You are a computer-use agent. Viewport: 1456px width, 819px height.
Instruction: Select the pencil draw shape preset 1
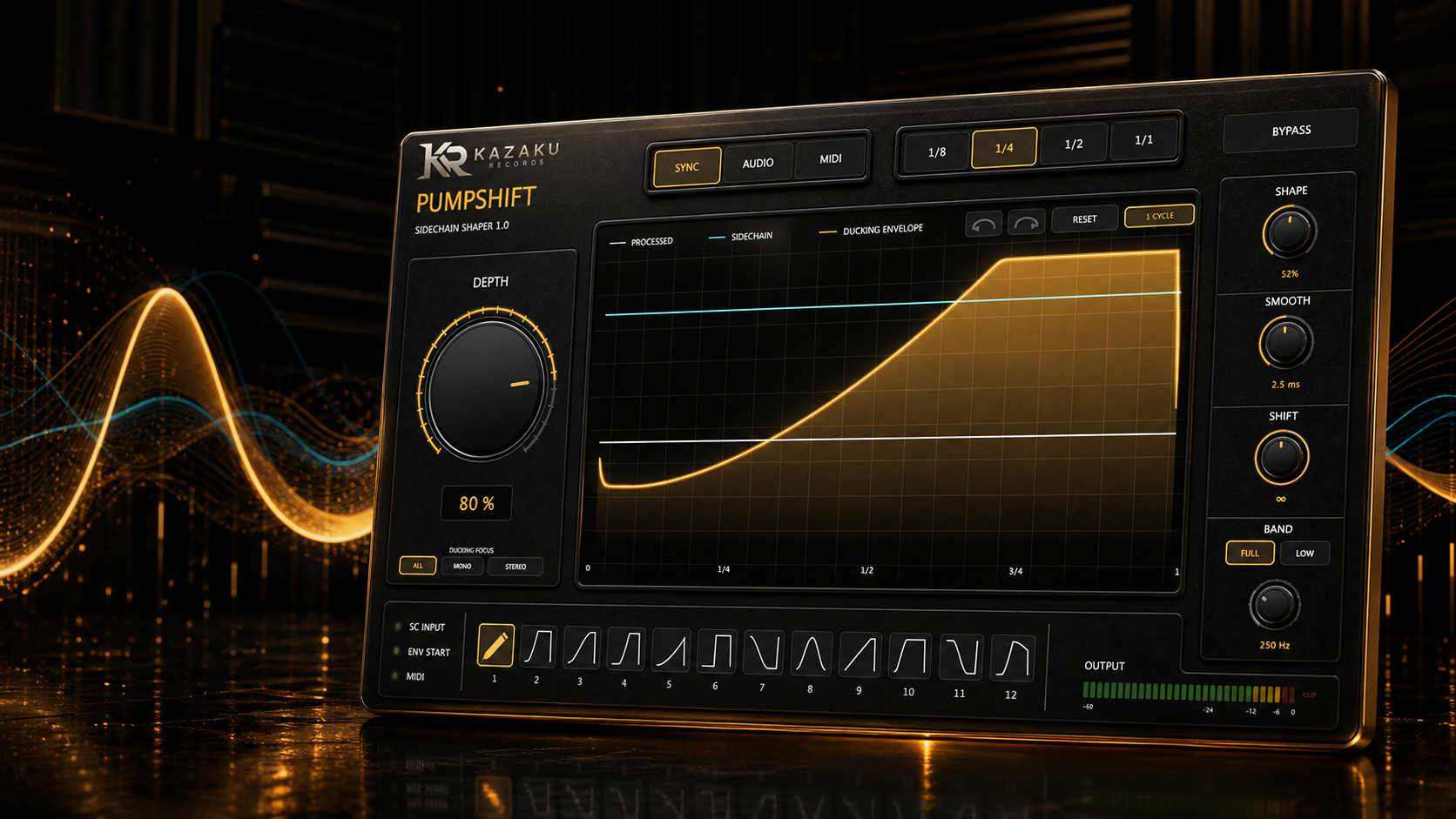point(495,646)
